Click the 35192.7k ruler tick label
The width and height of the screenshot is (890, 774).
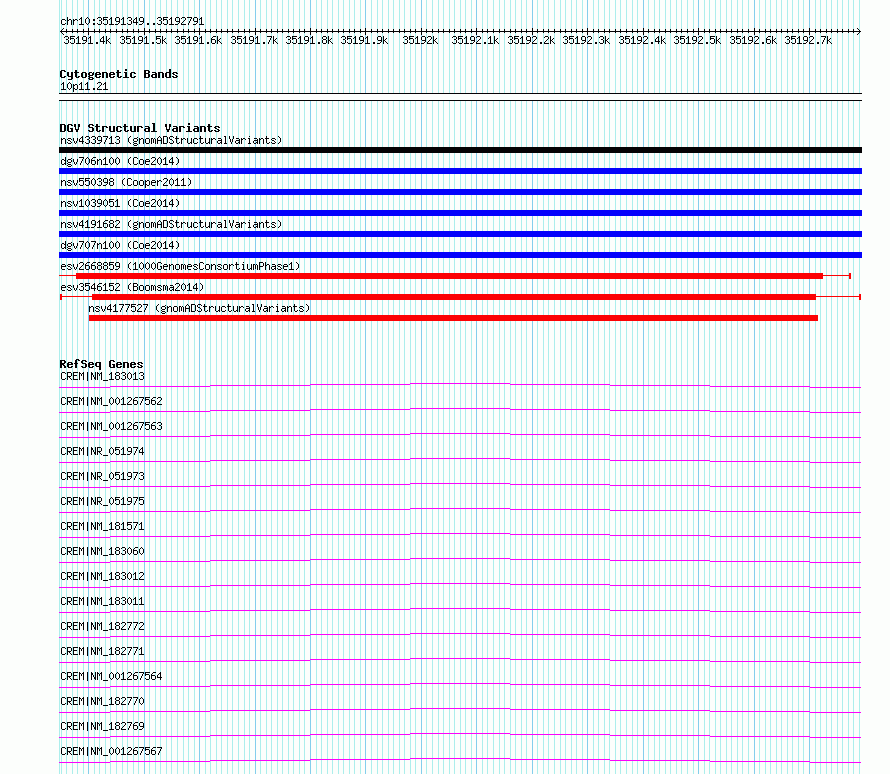808,40
